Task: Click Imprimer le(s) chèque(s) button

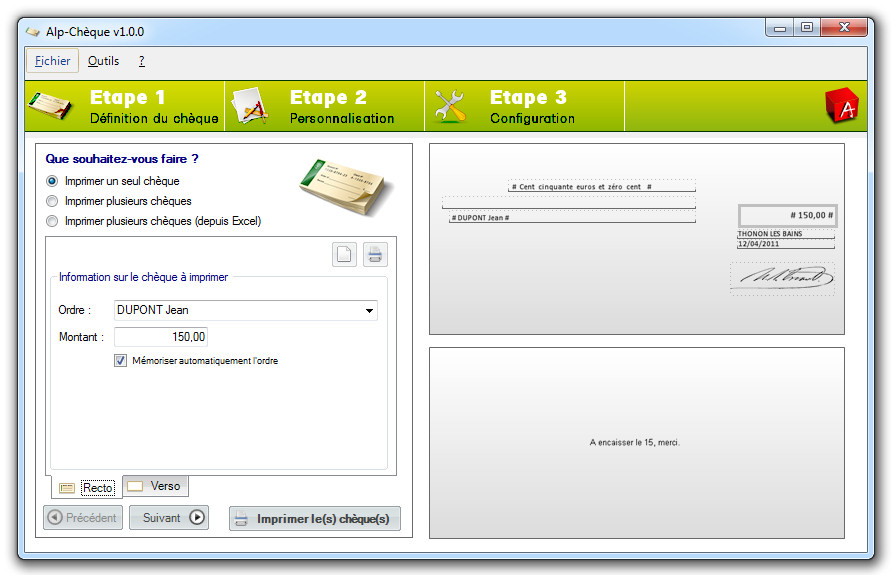Action: [x=315, y=518]
